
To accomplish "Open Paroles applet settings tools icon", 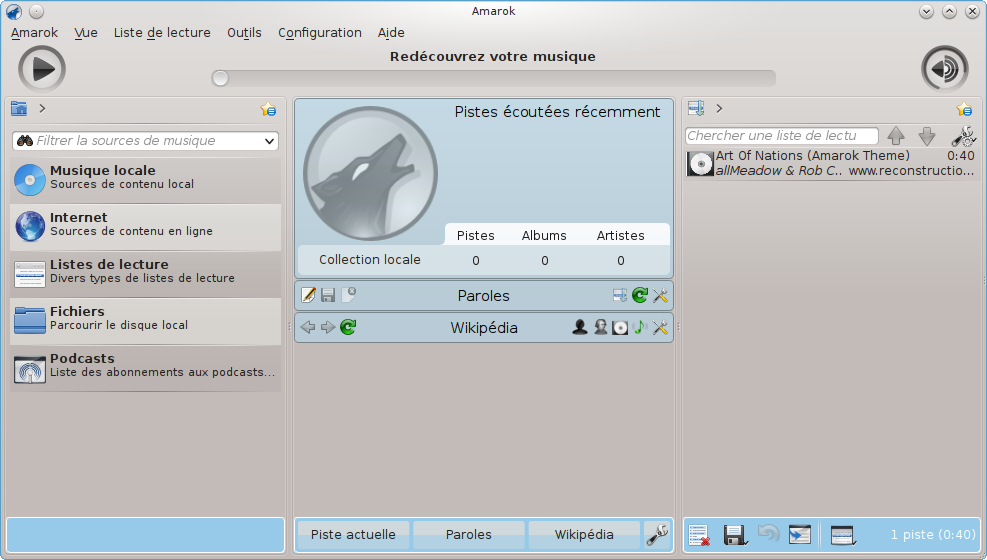I will coord(660,295).
